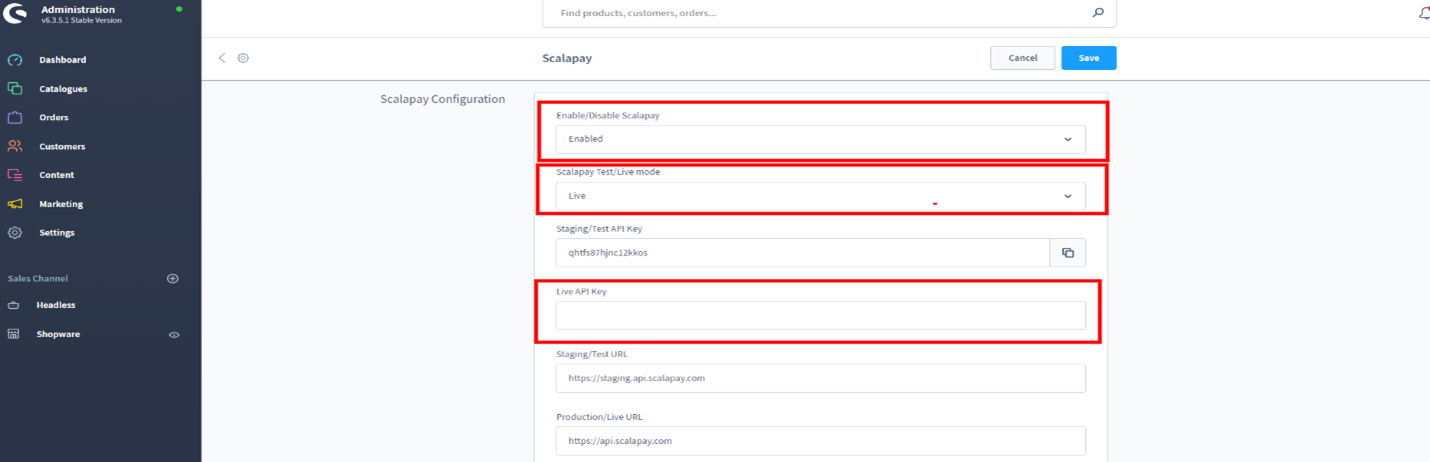Open the Scalapay Test/Live mode dropdown

click(821, 196)
